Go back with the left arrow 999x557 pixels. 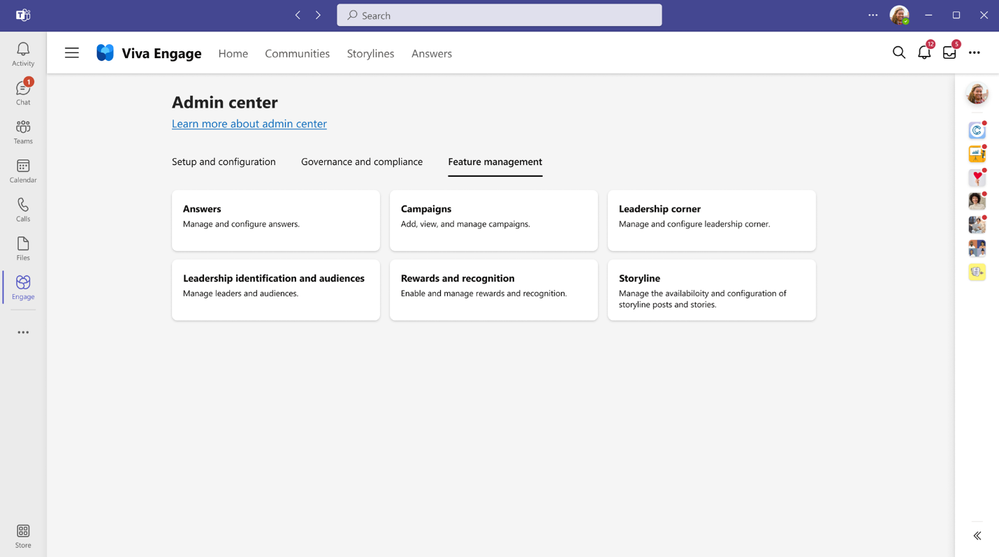click(x=298, y=15)
